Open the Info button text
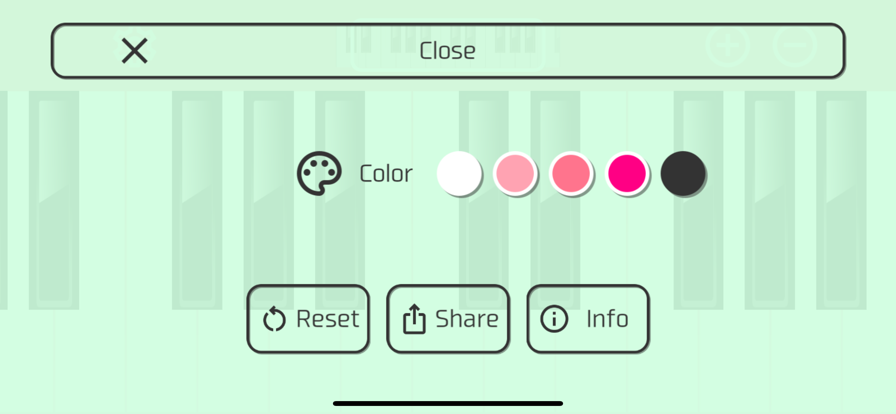Screen dimensions: 896x414 click(607, 319)
